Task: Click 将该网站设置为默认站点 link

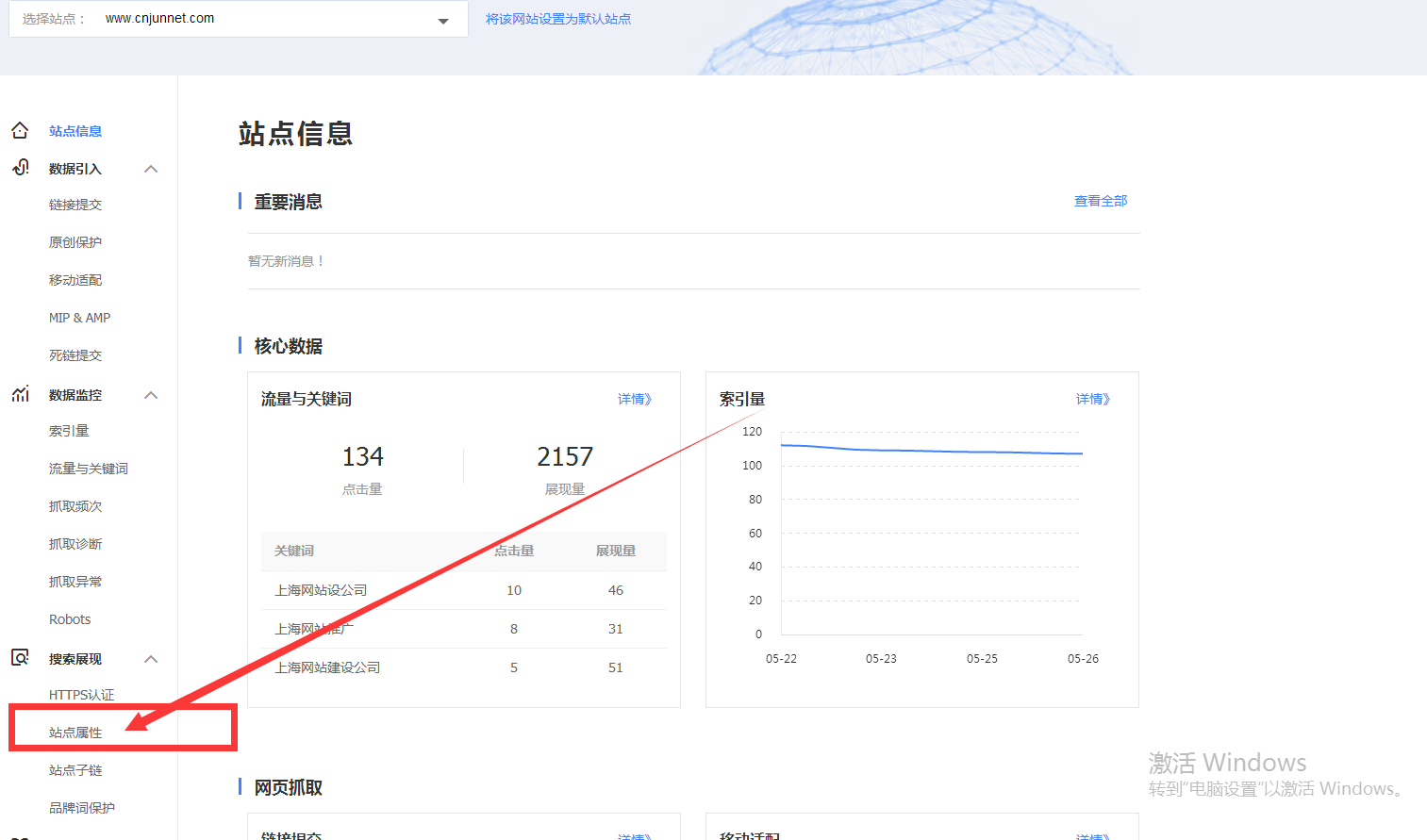Action: [x=558, y=19]
